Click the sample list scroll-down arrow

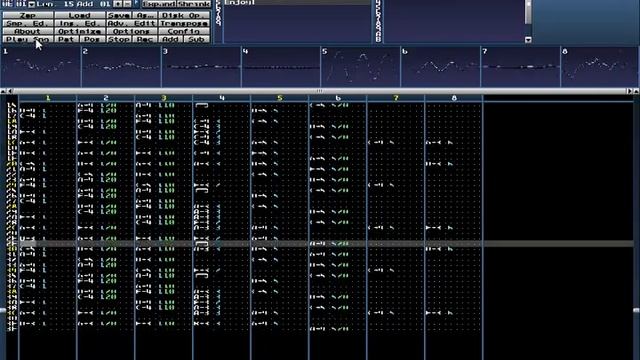(528, 40)
